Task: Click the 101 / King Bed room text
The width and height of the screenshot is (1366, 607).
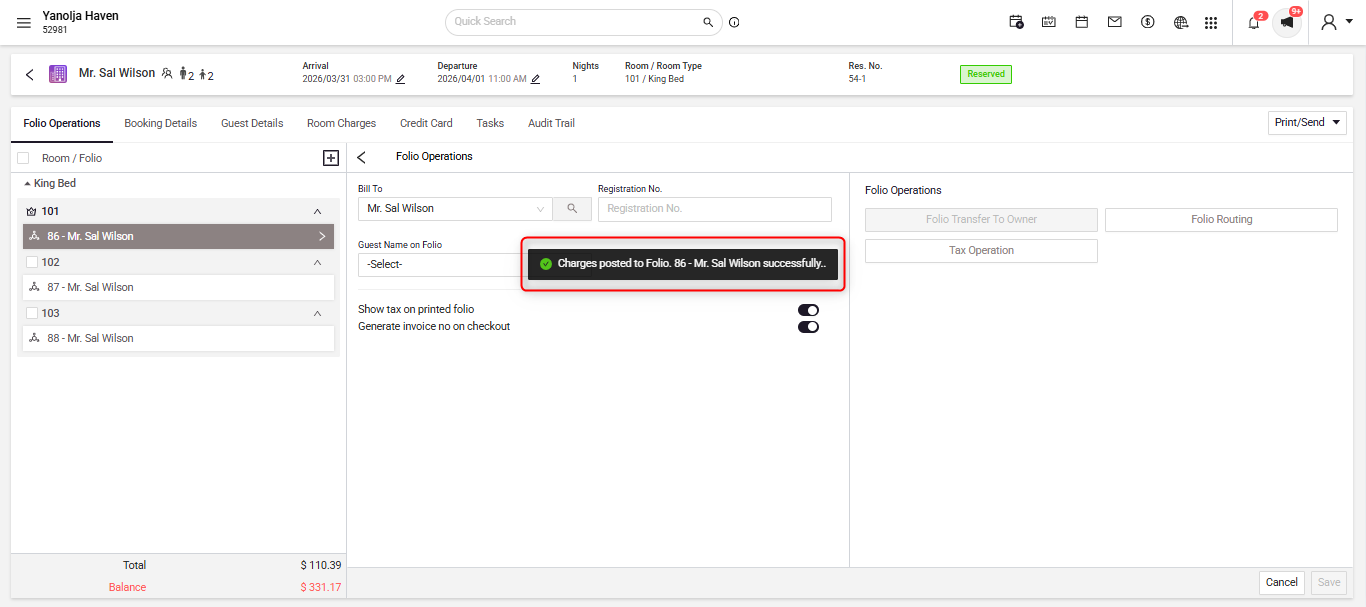Action: pyautogui.click(x=654, y=79)
